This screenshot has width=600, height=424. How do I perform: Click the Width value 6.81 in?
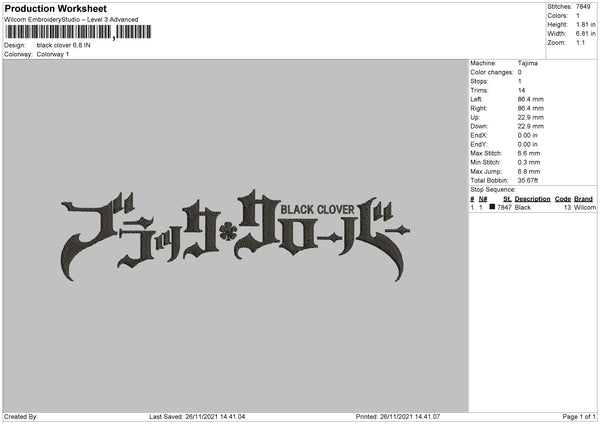tap(585, 34)
